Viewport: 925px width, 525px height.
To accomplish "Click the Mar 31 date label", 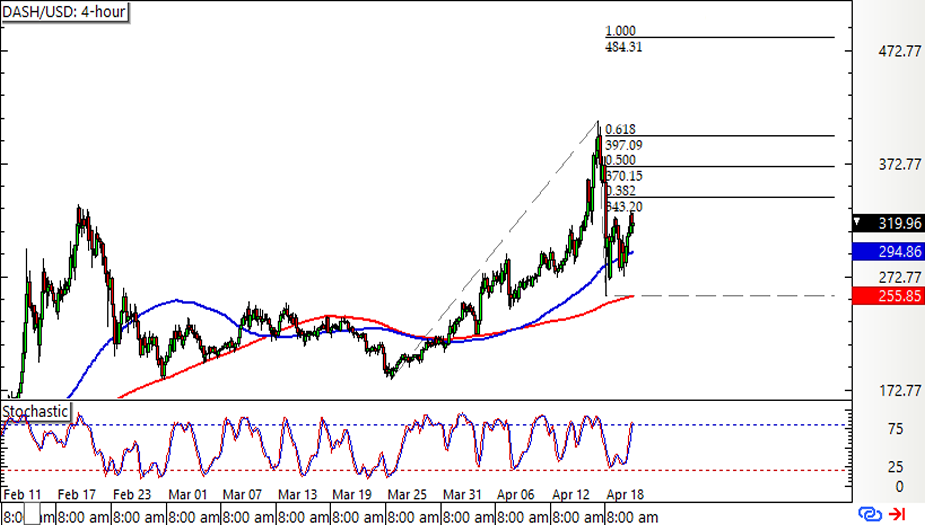I will pos(462,494).
